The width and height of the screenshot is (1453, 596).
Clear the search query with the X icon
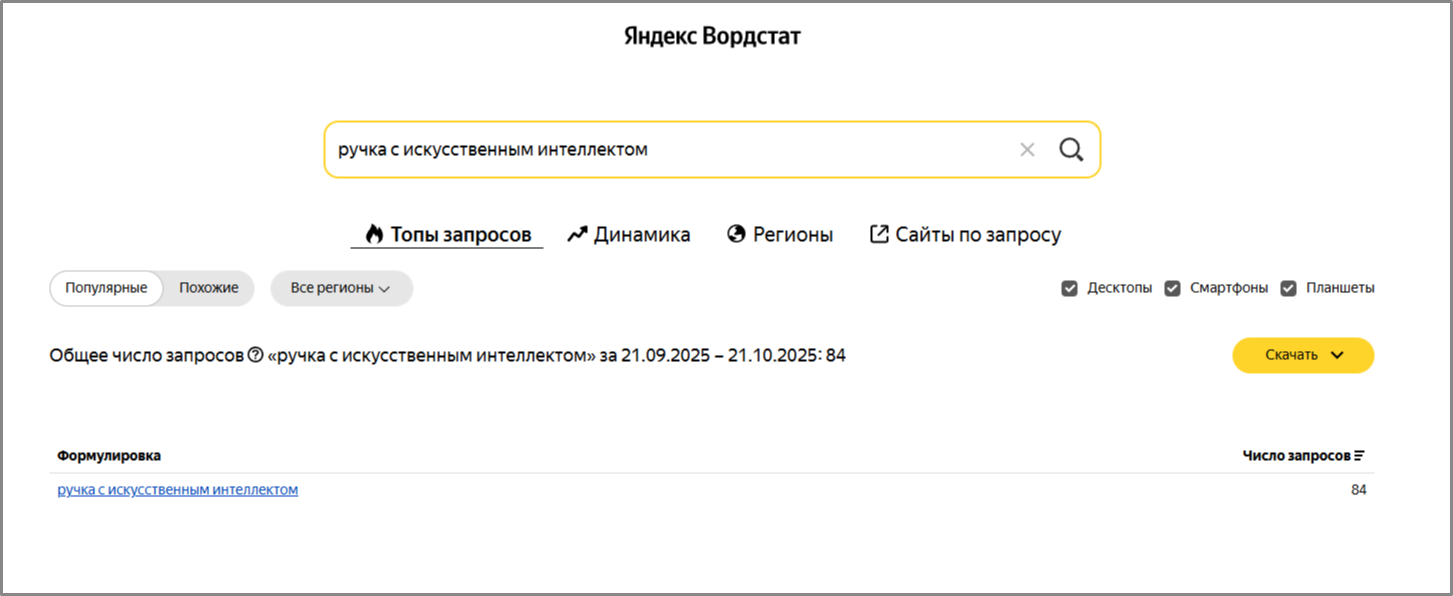click(1027, 150)
